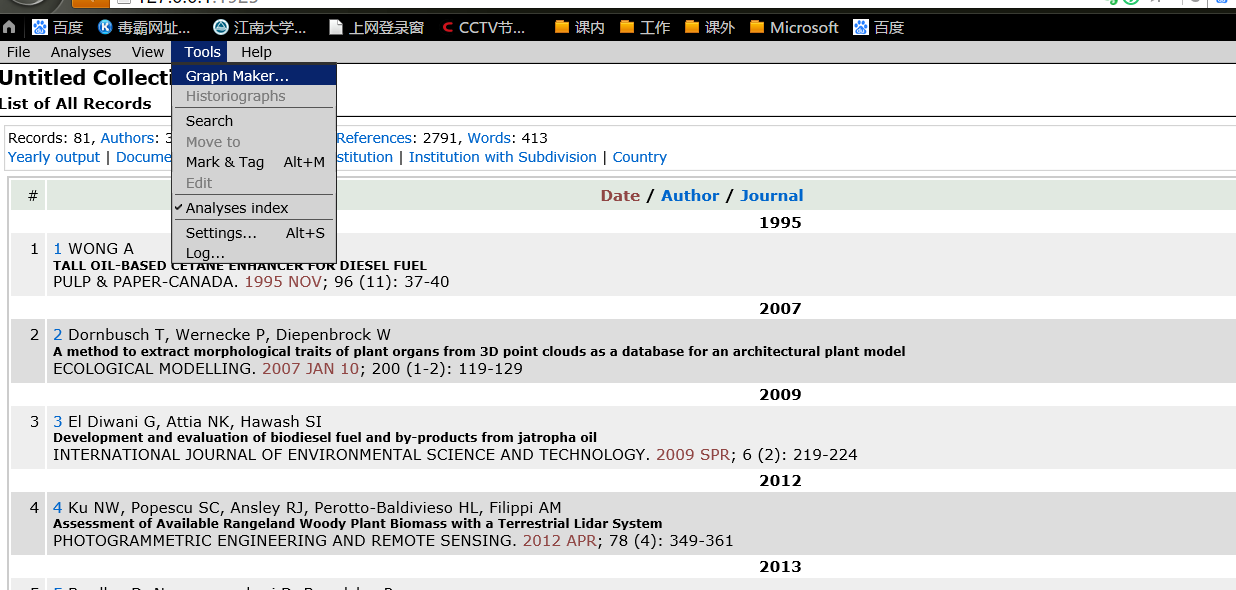Open the Microsoft bookmarks folder
This screenshot has height=590, width=1236.
793,27
